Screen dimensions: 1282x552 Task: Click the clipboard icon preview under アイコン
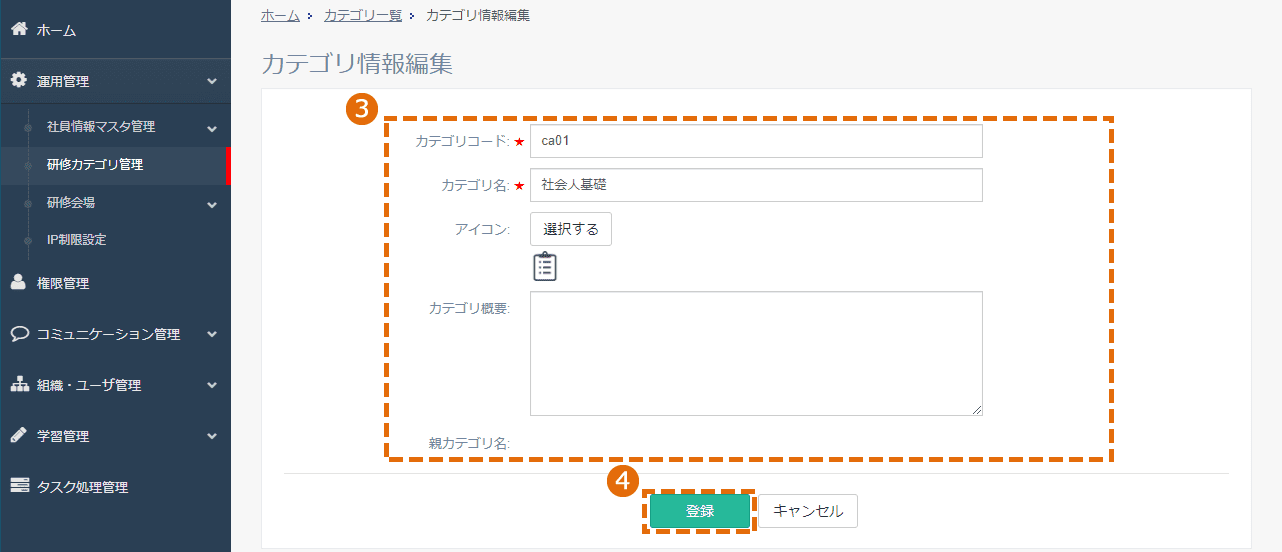tap(545, 266)
